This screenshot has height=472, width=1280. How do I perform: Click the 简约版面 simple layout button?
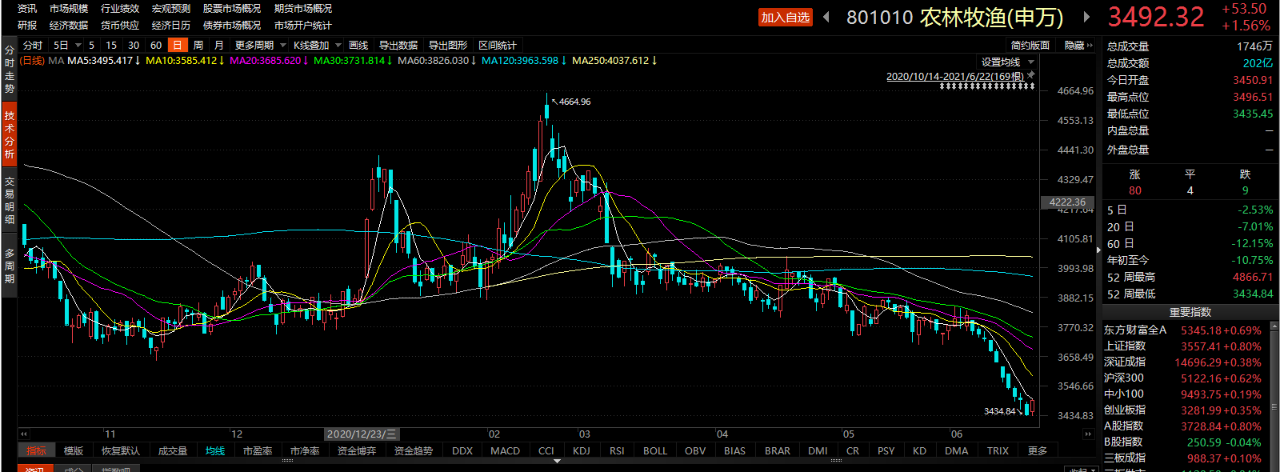(1030, 45)
